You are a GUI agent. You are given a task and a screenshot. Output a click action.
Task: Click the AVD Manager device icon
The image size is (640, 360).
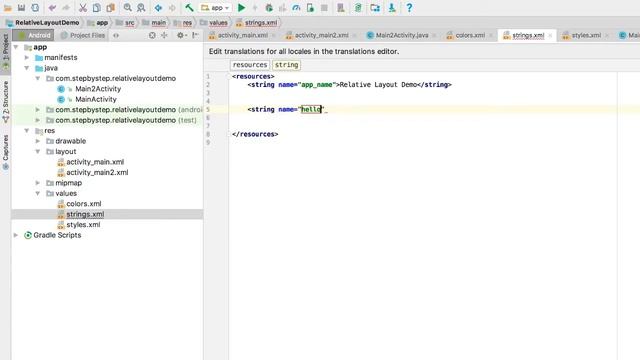coord(341,7)
